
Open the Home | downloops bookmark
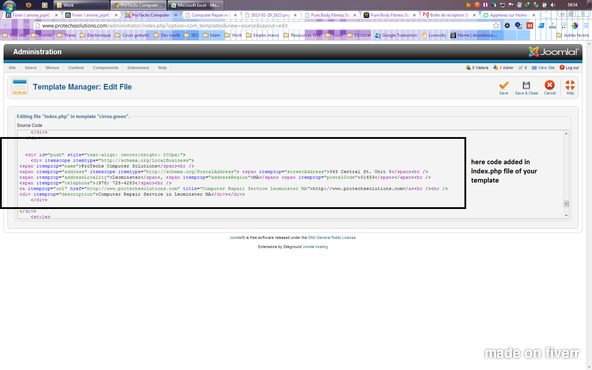[473, 35]
